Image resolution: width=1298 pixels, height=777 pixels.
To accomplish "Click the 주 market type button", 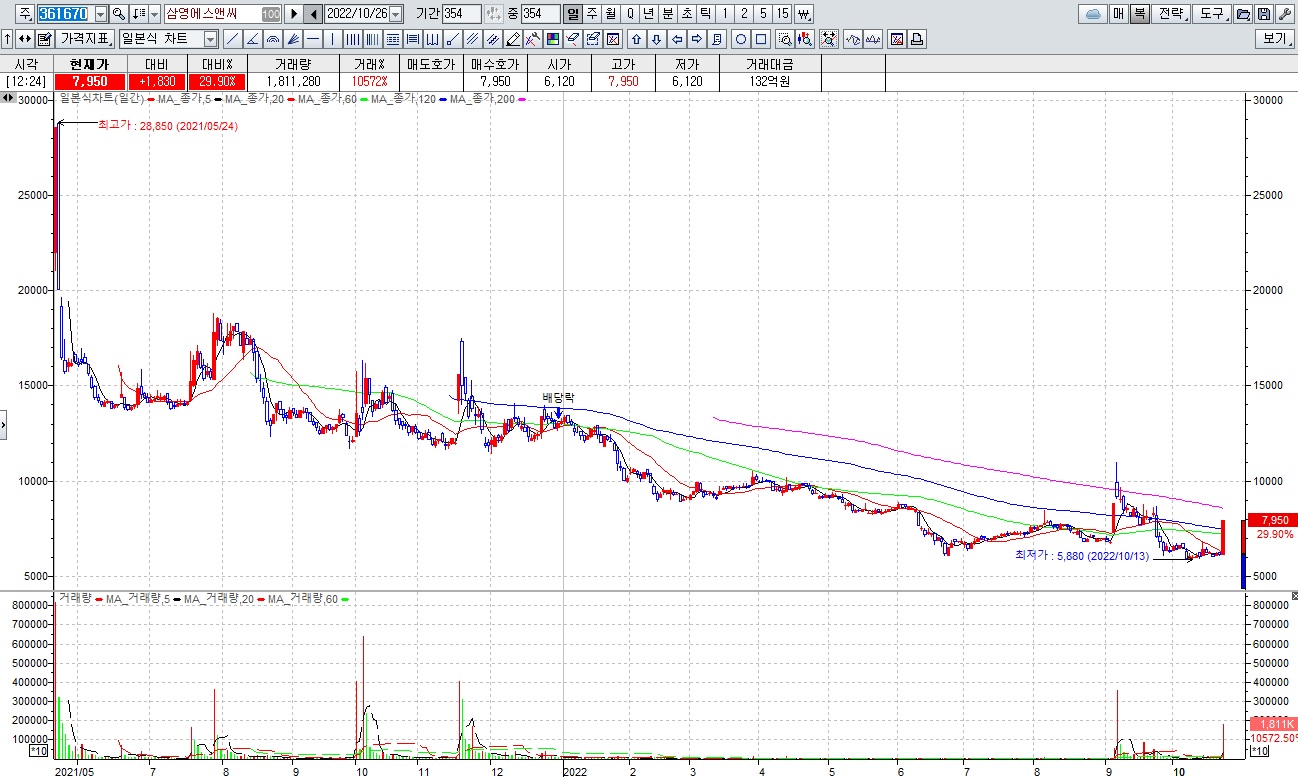I will point(25,14).
